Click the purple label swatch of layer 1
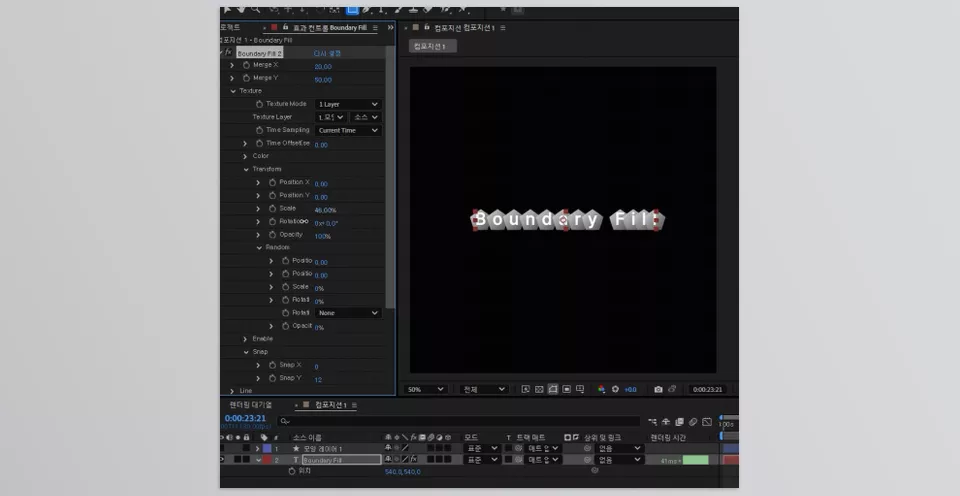The height and width of the screenshot is (496, 960). [267, 448]
